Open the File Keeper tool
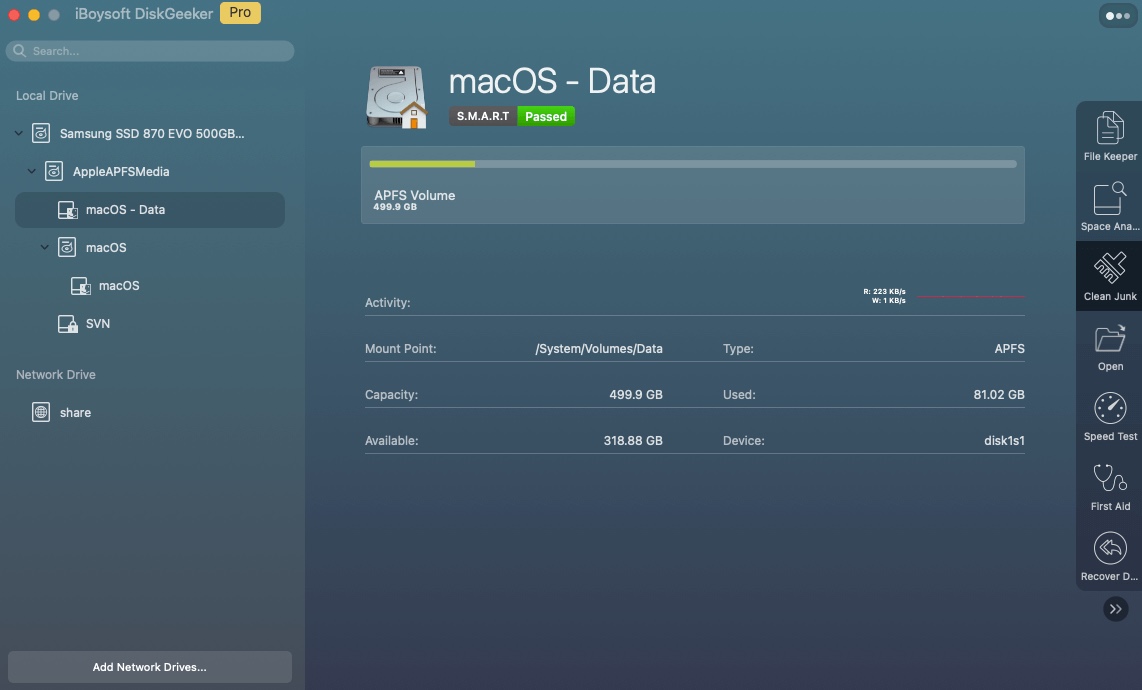This screenshot has height=690, width=1142. coord(1110,137)
